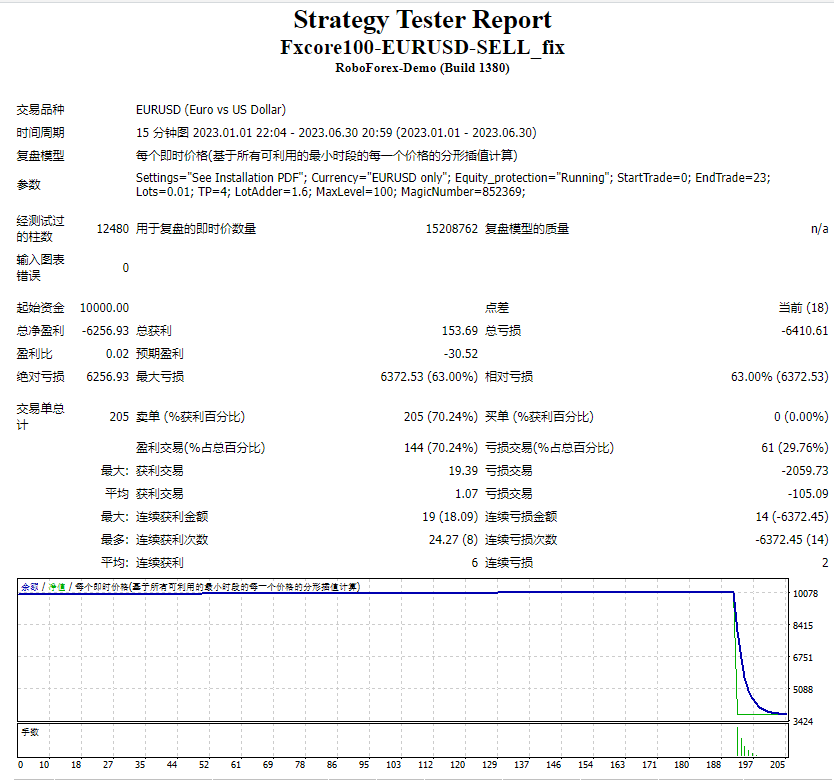This screenshot has height=780, width=834.
Task: Click the 6751 y-axis label
Action: (803, 658)
